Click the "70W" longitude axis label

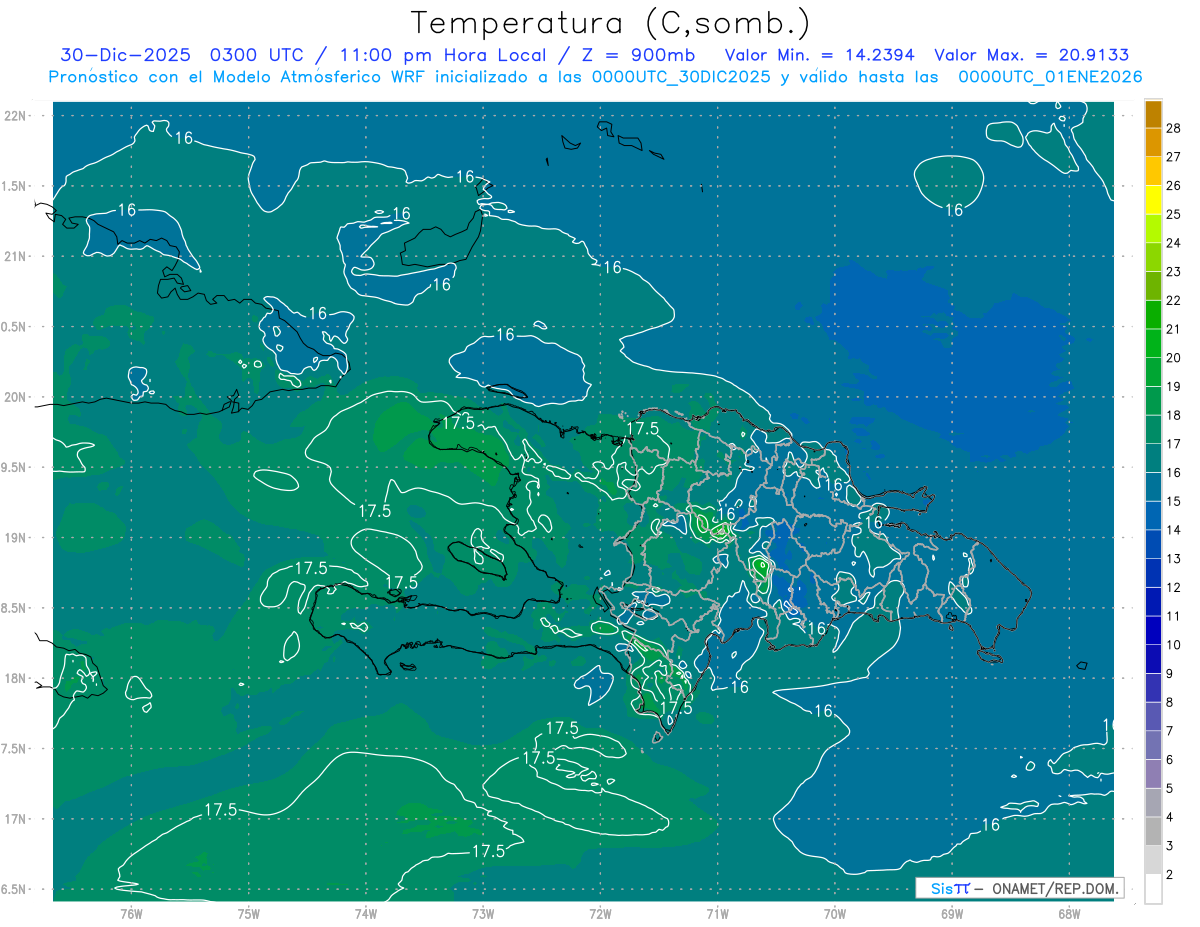coord(835,913)
